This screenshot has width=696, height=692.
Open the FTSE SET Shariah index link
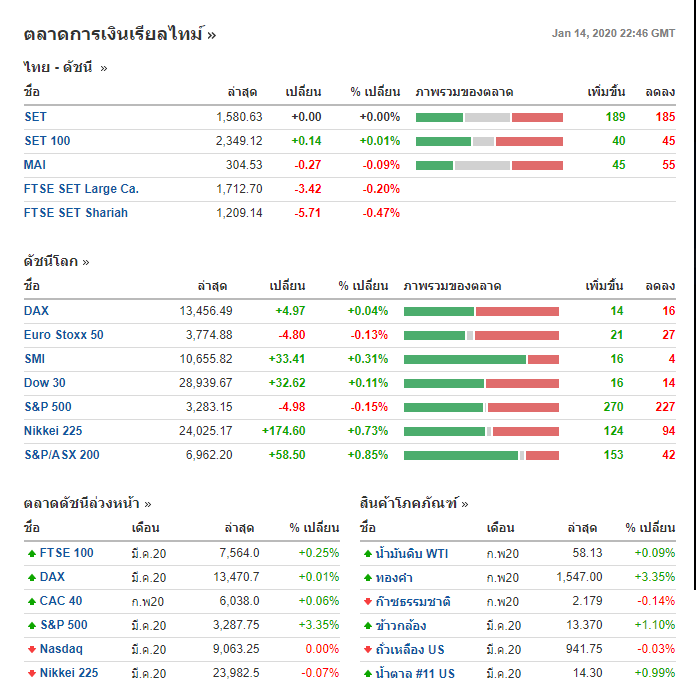tap(76, 213)
